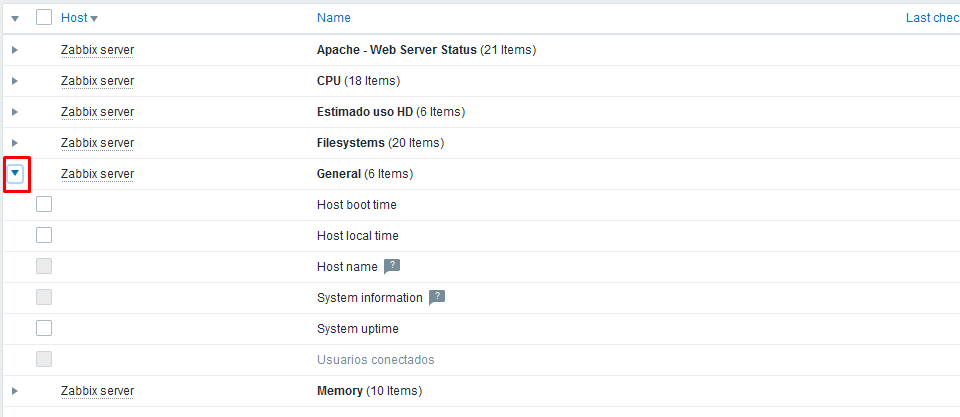Select the System information item text
This screenshot has width=960, height=417.
point(370,298)
